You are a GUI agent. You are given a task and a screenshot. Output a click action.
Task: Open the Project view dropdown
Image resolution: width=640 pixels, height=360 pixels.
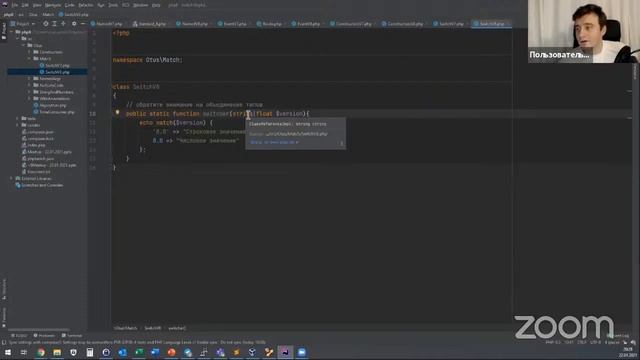pos(23,24)
